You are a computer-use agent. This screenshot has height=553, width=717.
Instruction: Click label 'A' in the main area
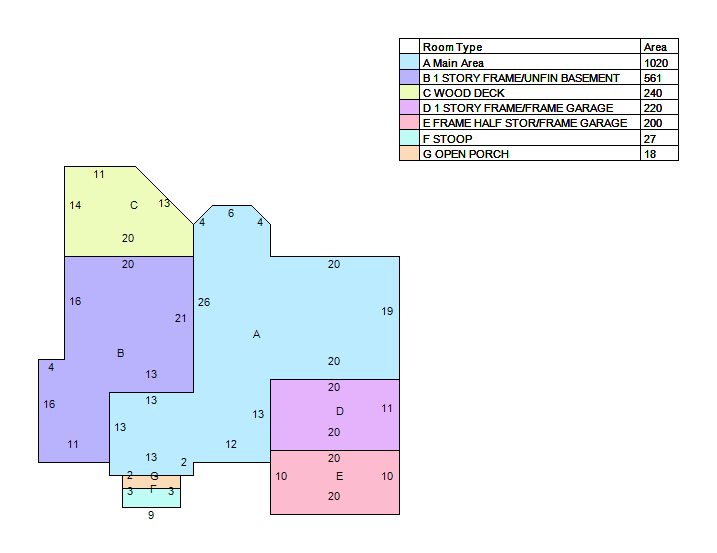click(257, 334)
